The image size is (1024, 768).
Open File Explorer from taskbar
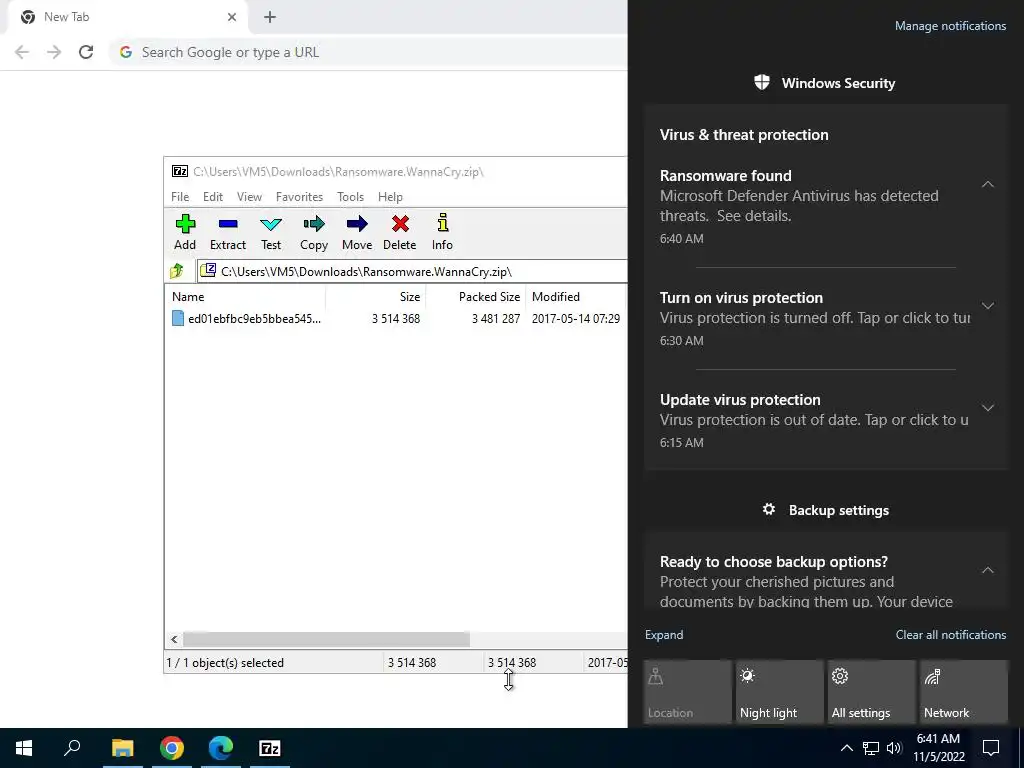pyautogui.click(x=122, y=748)
